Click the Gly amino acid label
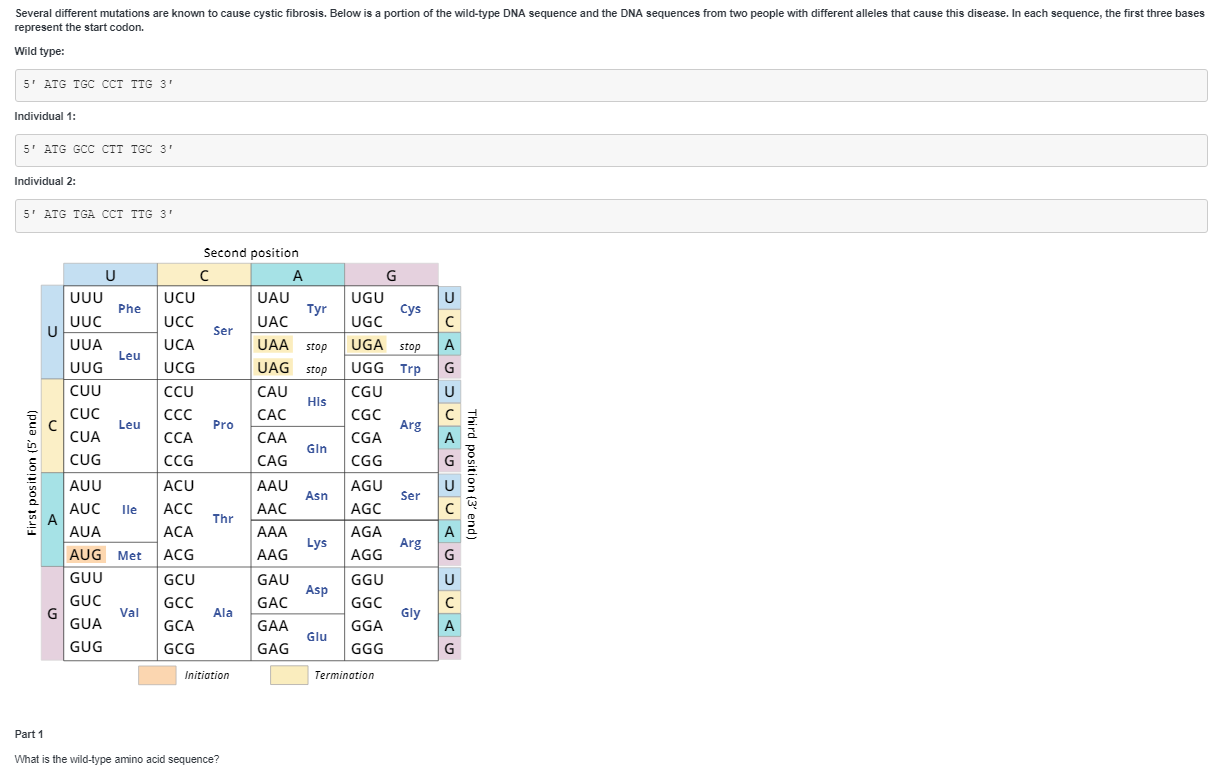The image size is (1214, 772). (x=410, y=613)
